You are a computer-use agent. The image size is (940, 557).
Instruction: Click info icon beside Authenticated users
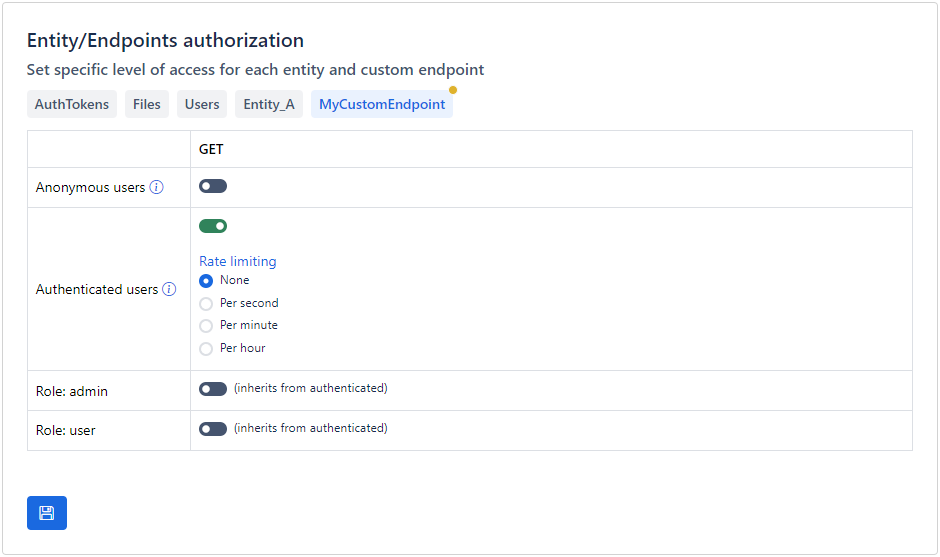(169, 289)
